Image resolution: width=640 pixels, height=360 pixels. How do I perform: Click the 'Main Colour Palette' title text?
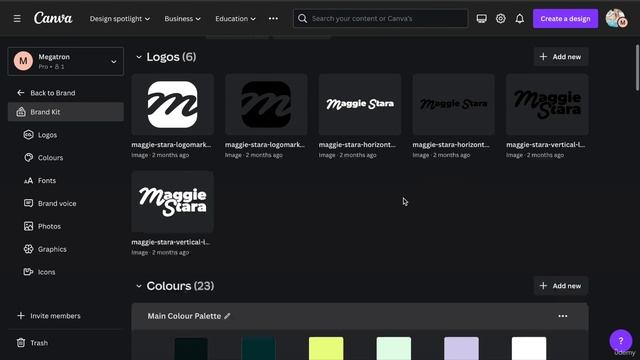coord(184,316)
